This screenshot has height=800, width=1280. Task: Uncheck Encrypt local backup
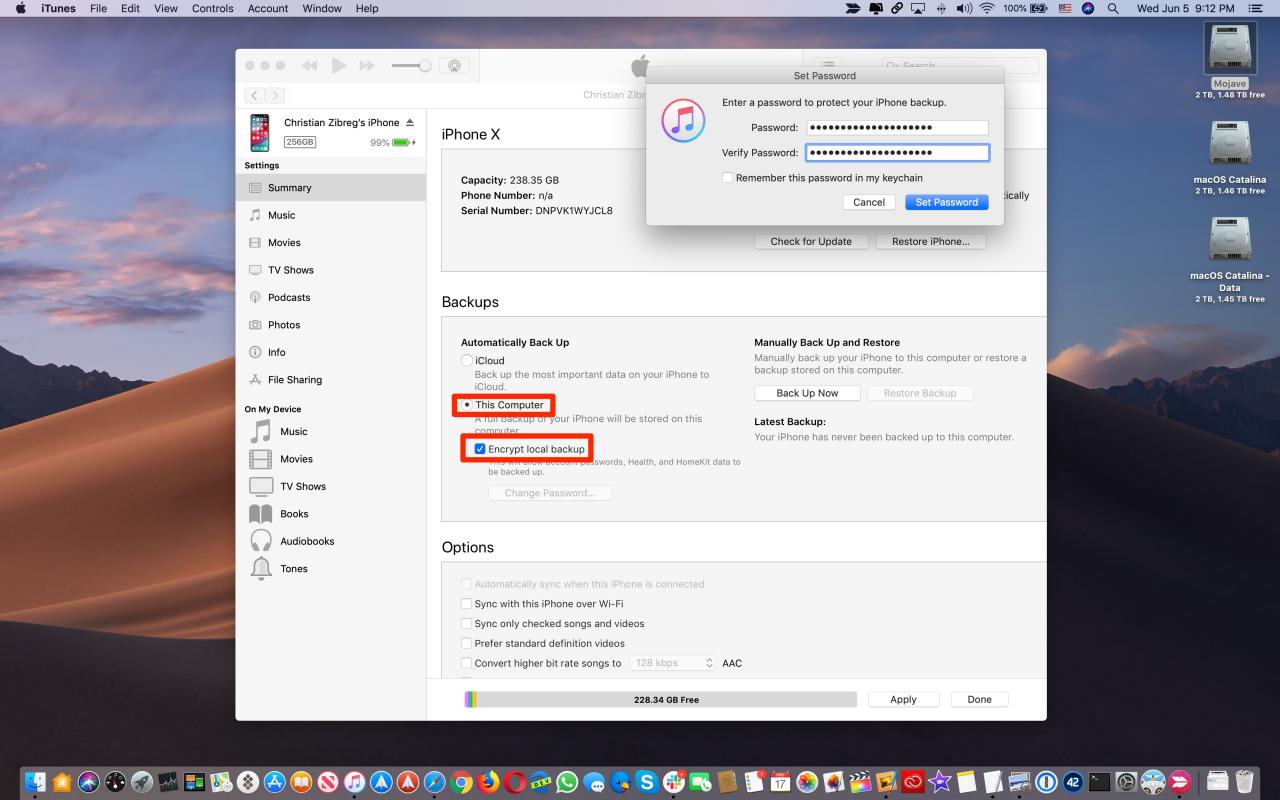(x=480, y=449)
